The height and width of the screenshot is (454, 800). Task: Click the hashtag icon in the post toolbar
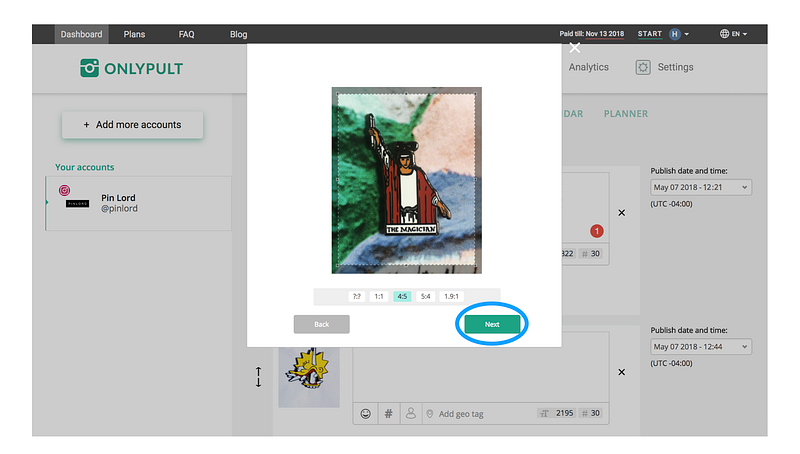pos(388,414)
